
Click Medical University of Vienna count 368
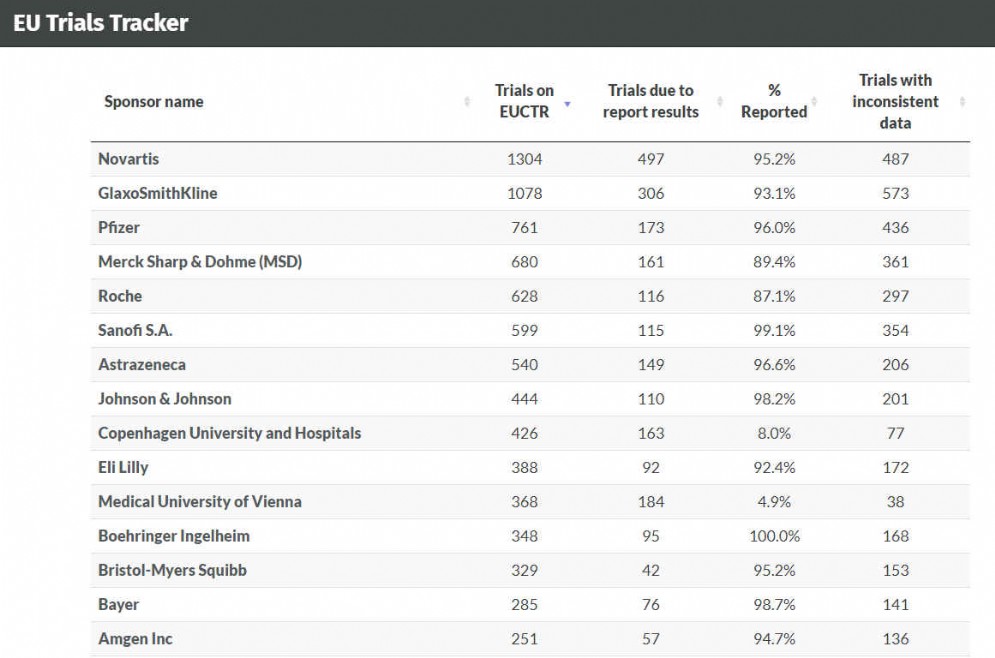[524, 501]
